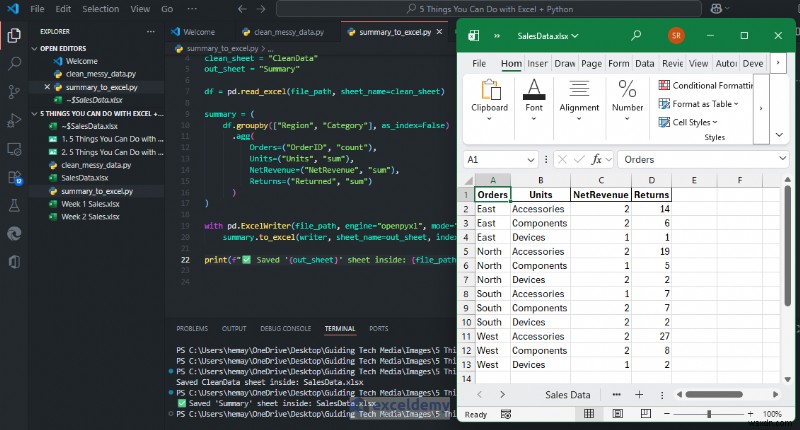Viewport: 800px width, 430px height.
Task: Open Source Control view in activity bar
Action: tap(14, 92)
